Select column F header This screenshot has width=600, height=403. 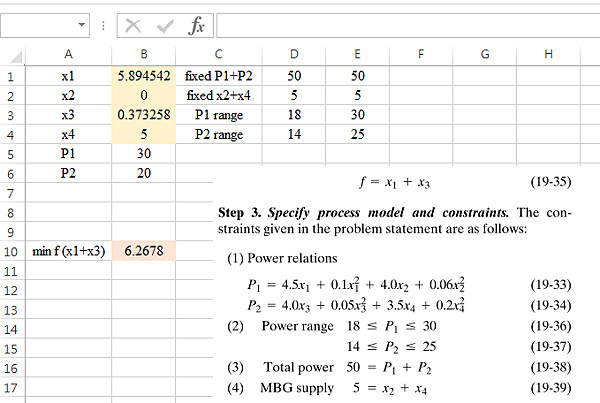point(421,54)
